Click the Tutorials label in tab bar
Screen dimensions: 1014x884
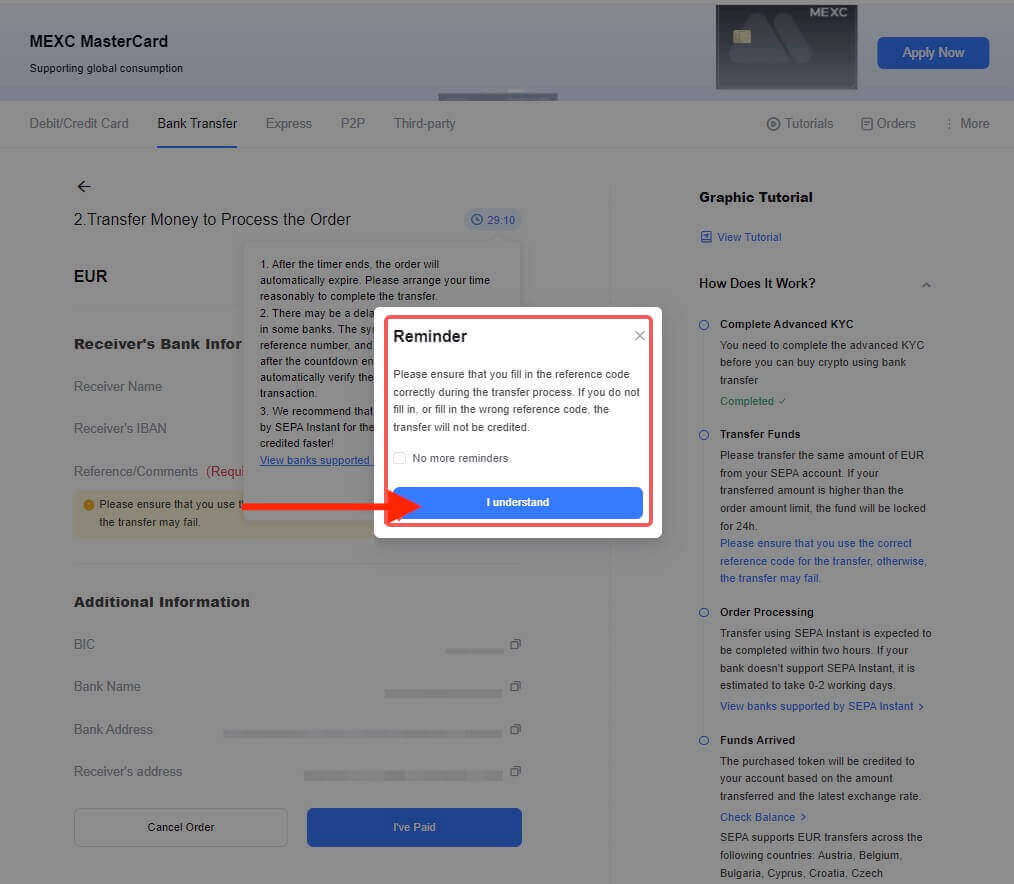pyautogui.click(x=809, y=124)
